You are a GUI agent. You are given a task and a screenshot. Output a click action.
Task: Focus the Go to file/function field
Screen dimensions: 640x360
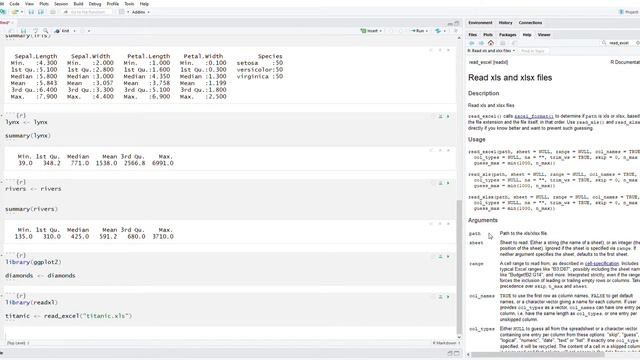coord(87,12)
